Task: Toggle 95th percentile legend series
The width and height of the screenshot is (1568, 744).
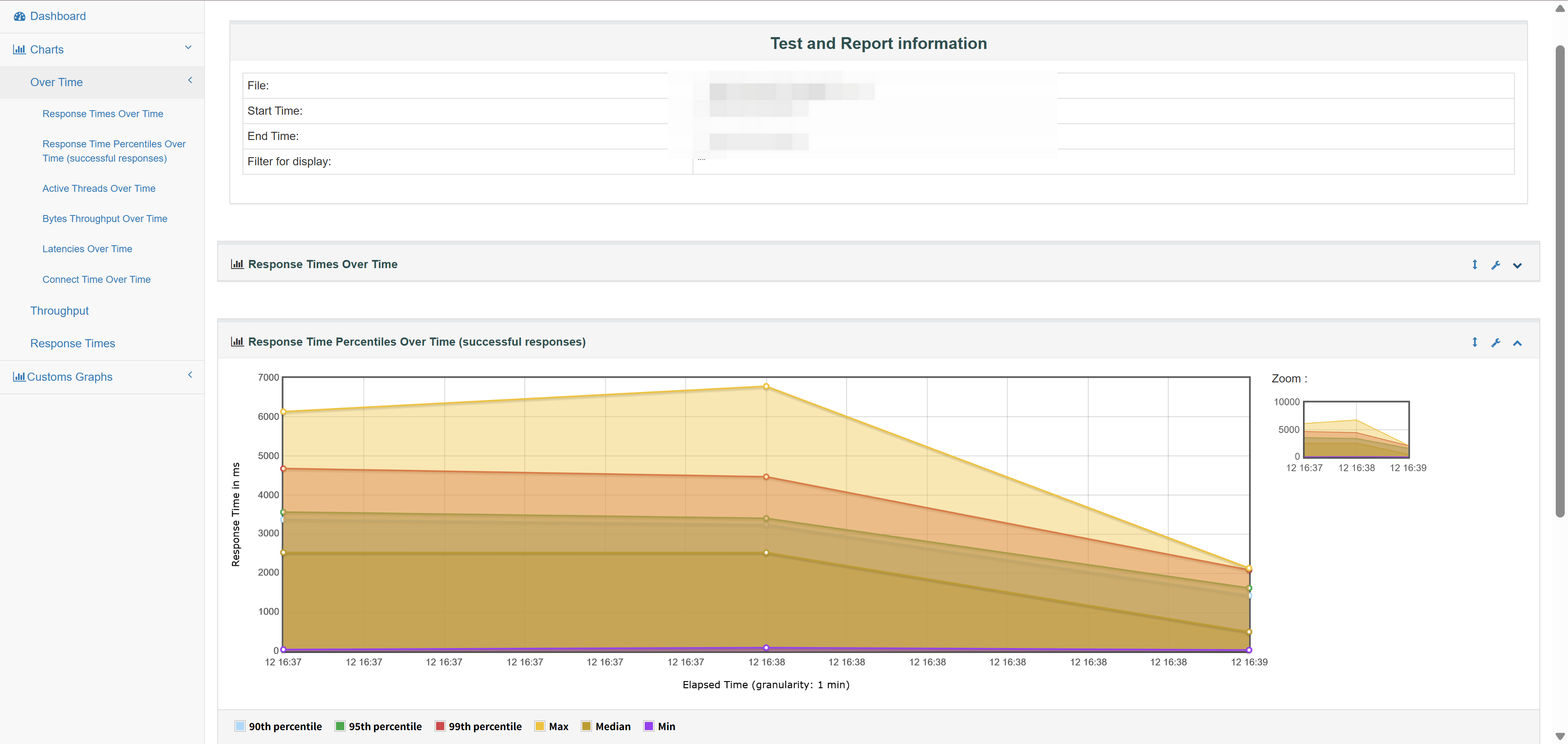Action: click(x=379, y=726)
